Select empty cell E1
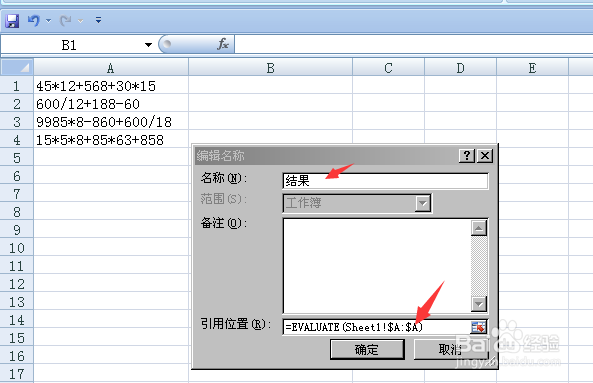593x383 pixels. (x=532, y=86)
